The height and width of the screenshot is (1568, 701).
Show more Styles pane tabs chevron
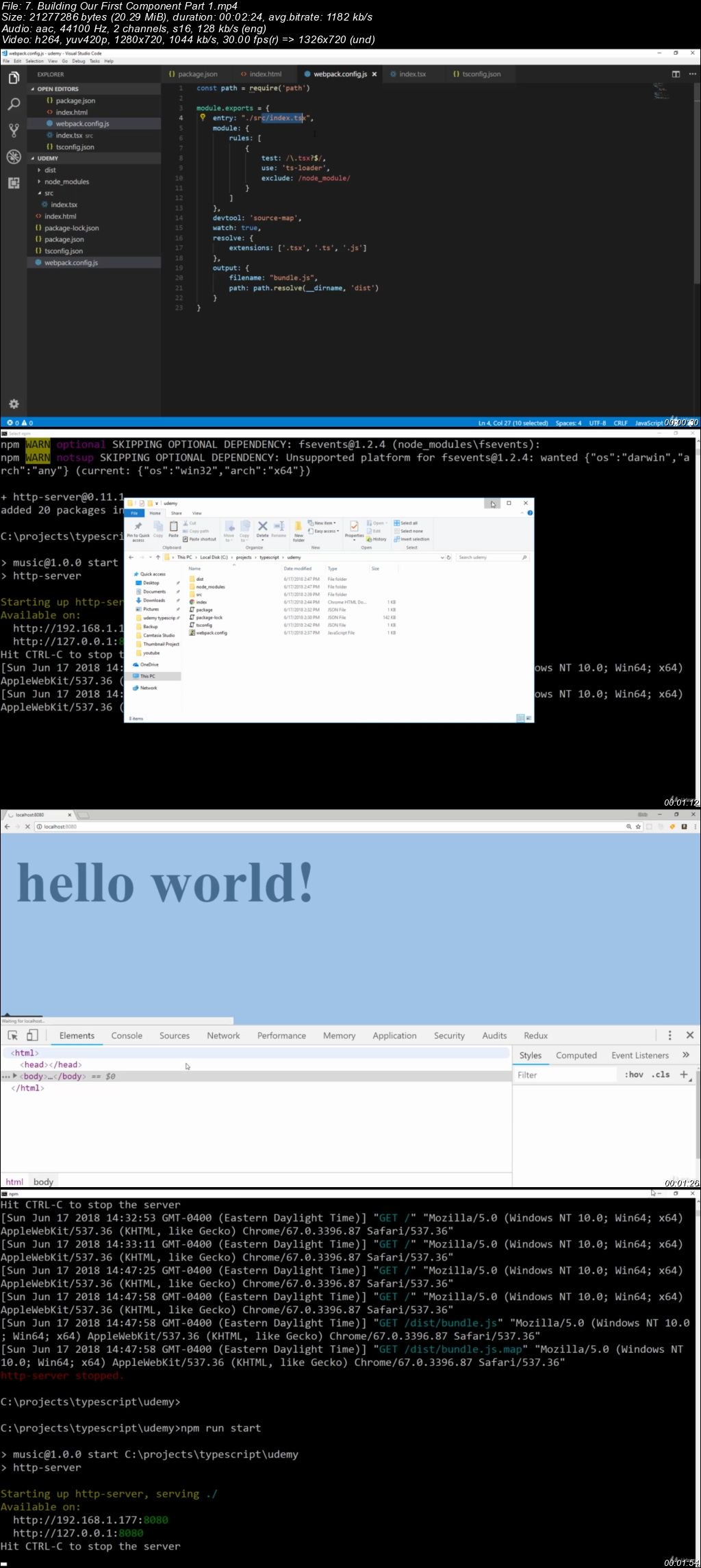click(686, 1055)
